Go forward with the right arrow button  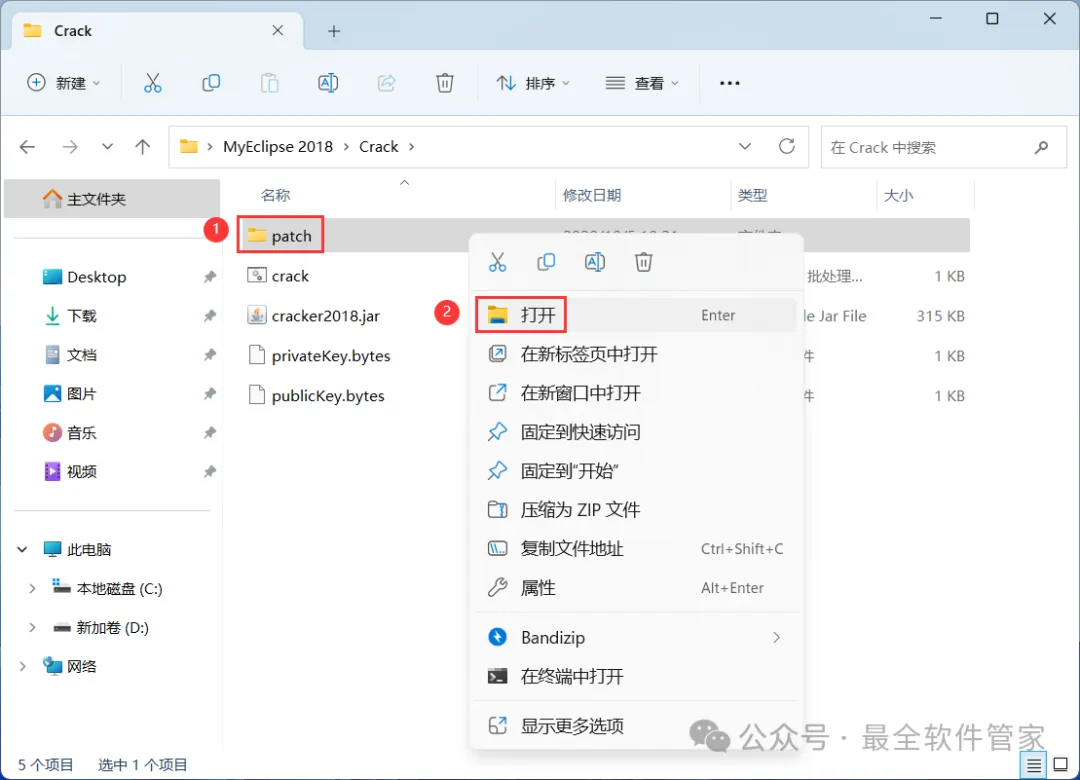point(70,147)
